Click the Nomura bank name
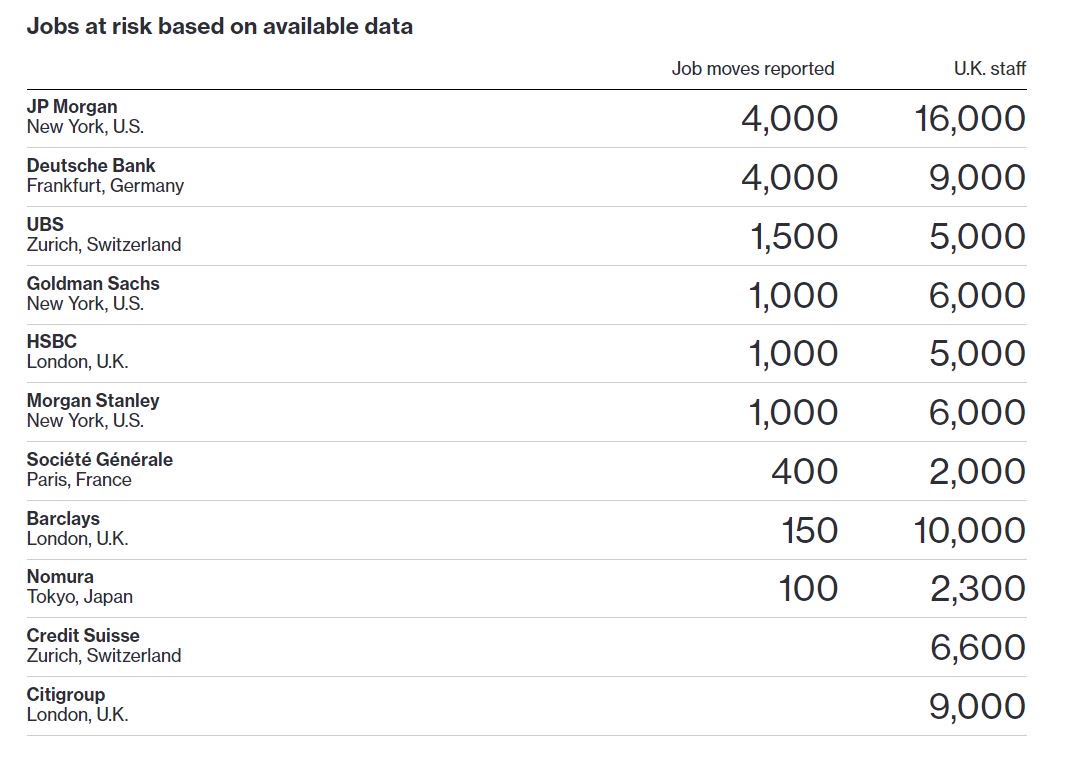Viewport: 1068px width, 764px height. 60,577
